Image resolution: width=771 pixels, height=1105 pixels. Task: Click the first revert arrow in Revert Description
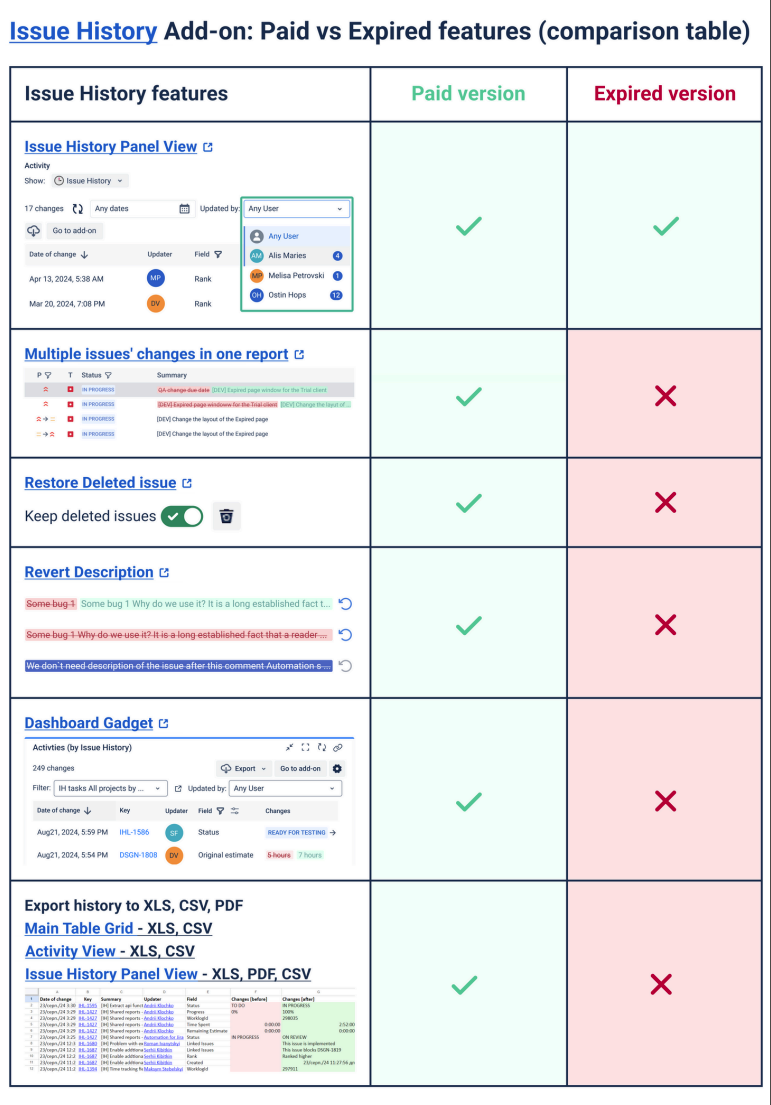(346, 604)
